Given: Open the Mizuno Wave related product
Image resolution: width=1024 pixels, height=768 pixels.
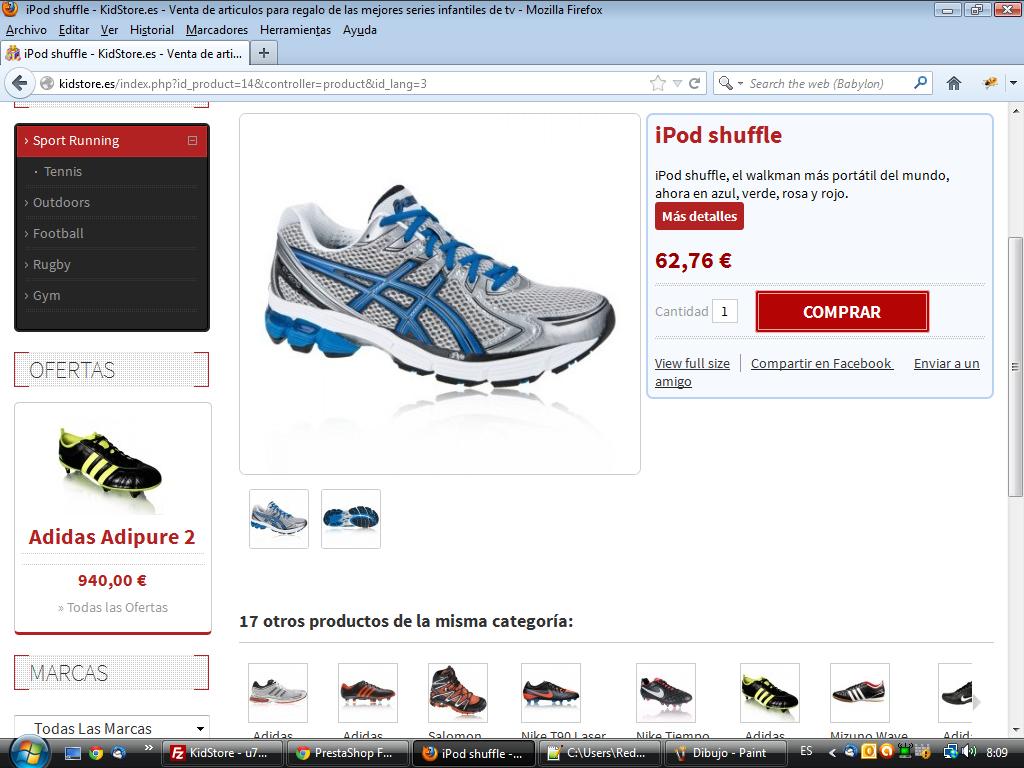Looking at the screenshot, I should tap(859, 693).
